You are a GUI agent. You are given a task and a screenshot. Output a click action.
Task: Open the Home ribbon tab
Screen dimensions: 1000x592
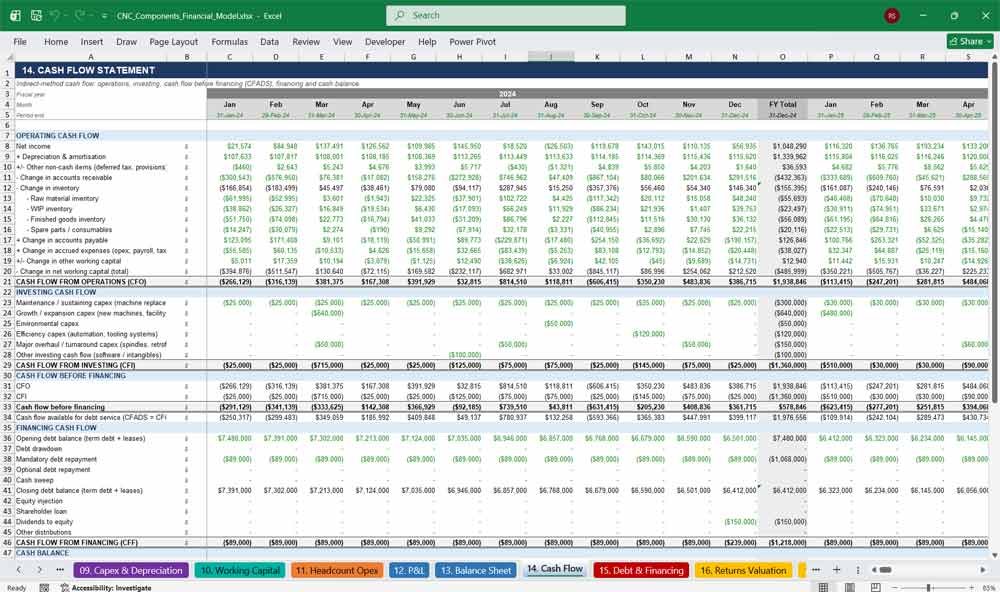[x=55, y=41]
